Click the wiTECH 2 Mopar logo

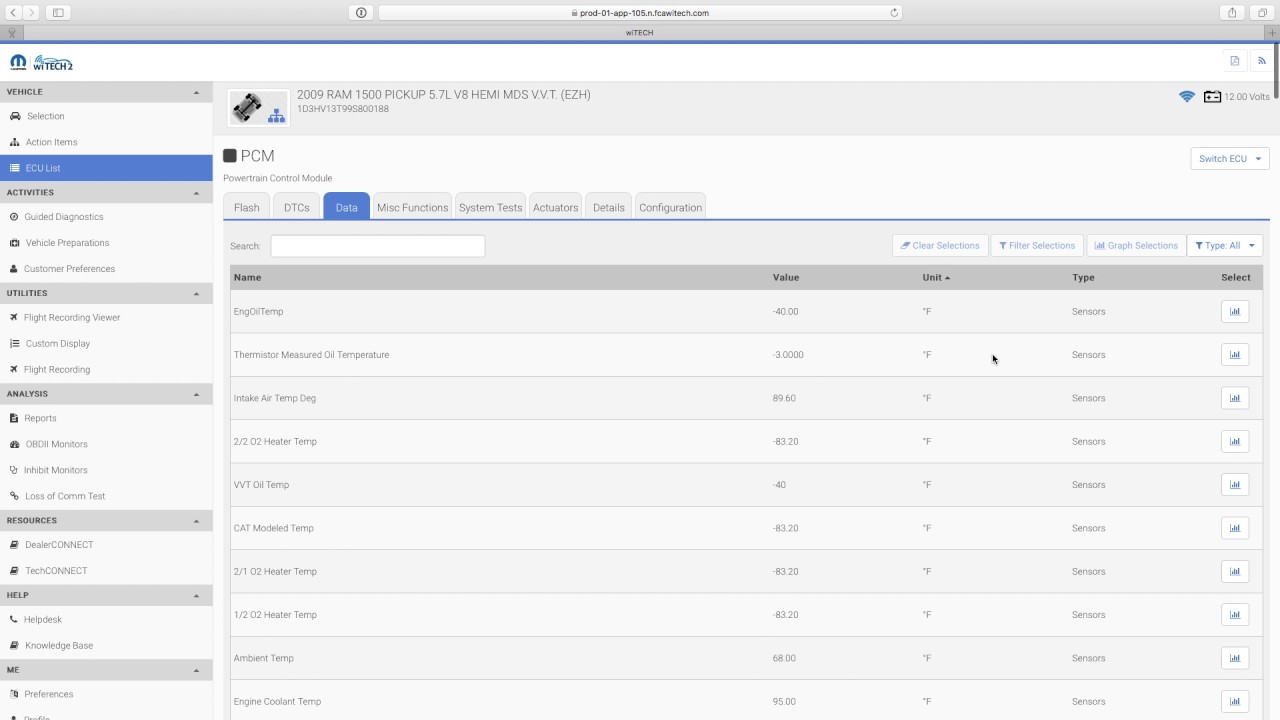tap(42, 62)
